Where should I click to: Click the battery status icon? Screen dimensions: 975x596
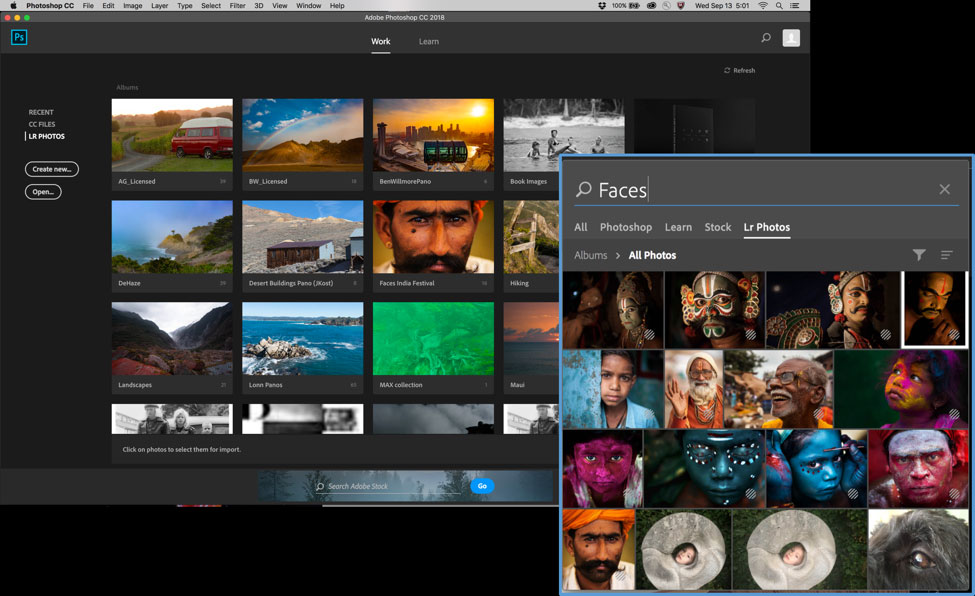coord(634,6)
